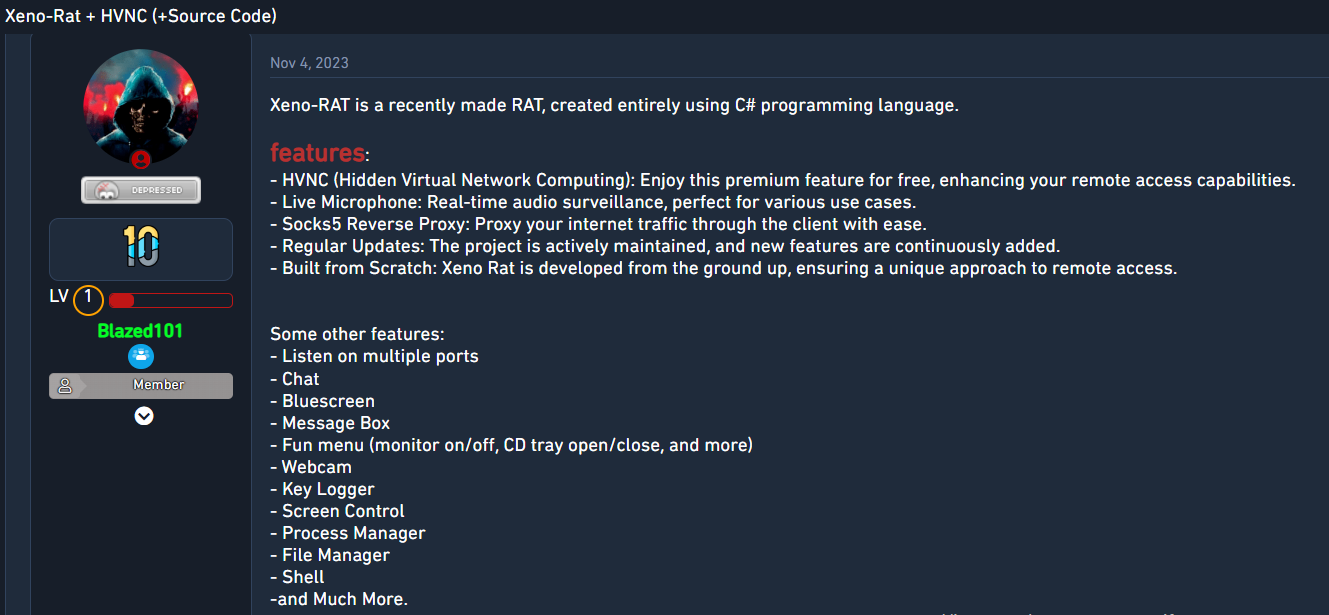The width and height of the screenshot is (1329, 615).
Task: Click the "File Manager" list entry
Action: point(335,555)
